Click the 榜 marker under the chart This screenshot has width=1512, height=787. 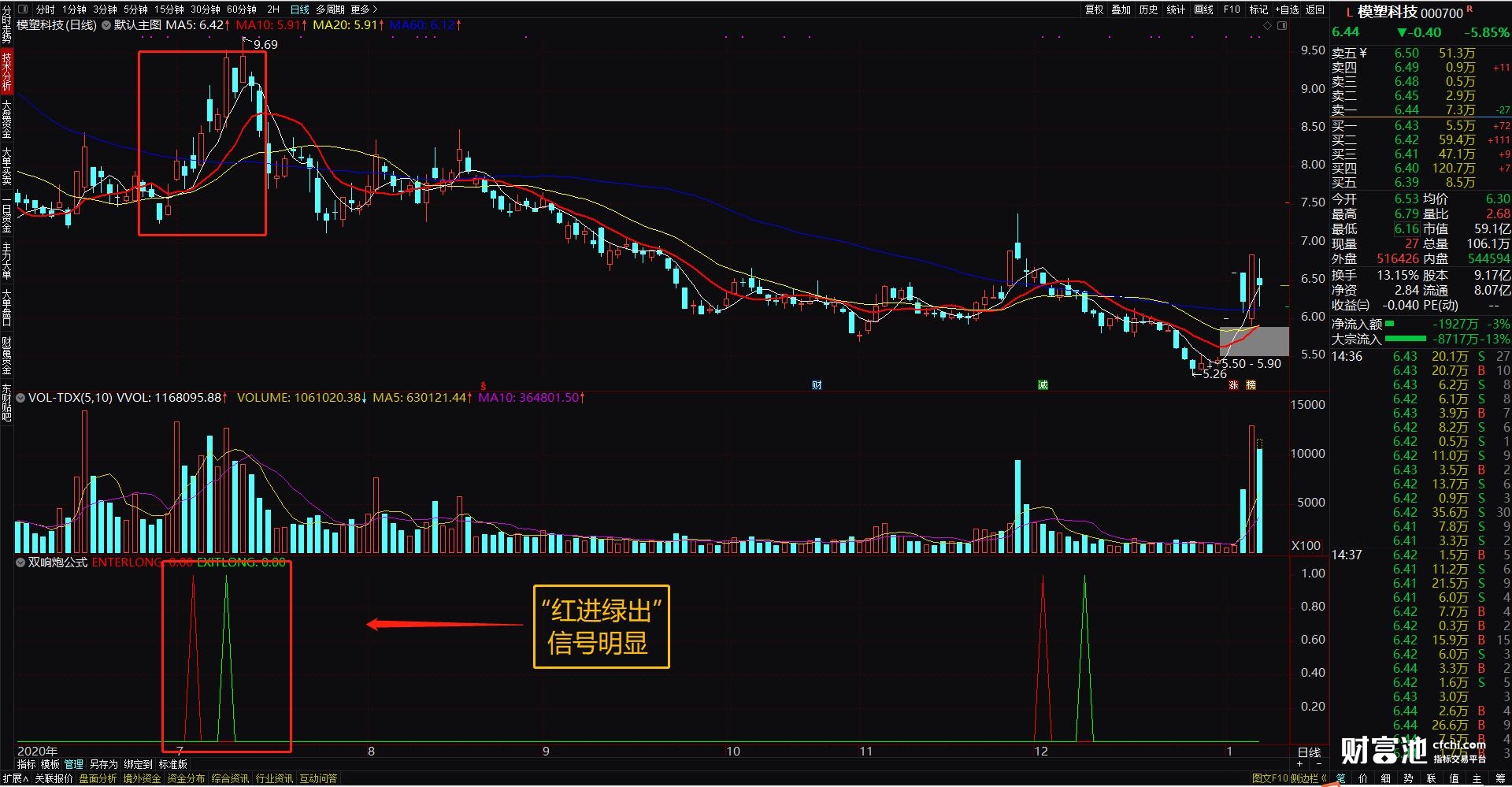tap(1251, 385)
